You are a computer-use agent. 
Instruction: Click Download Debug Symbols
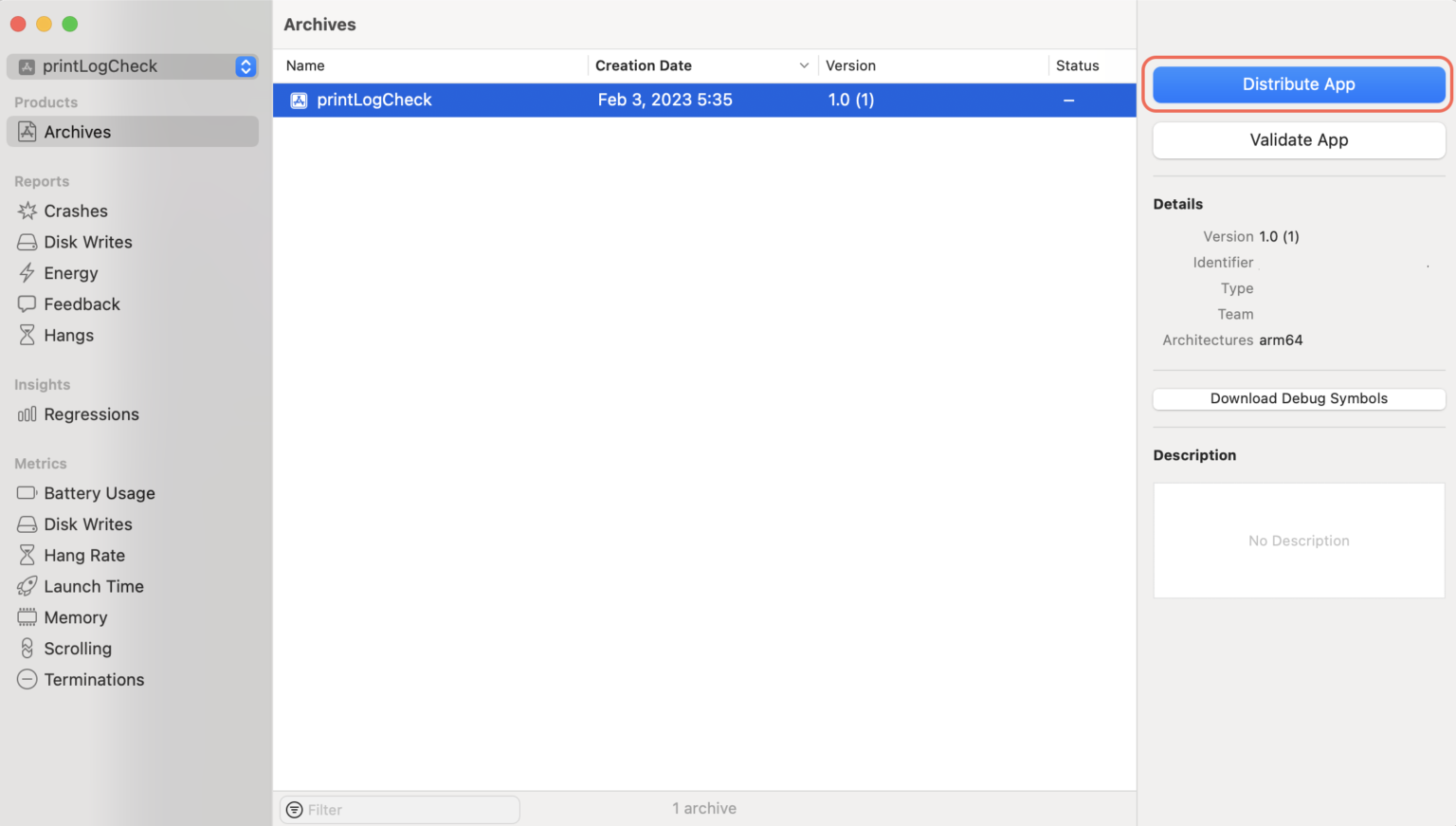(x=1298, y=398)
